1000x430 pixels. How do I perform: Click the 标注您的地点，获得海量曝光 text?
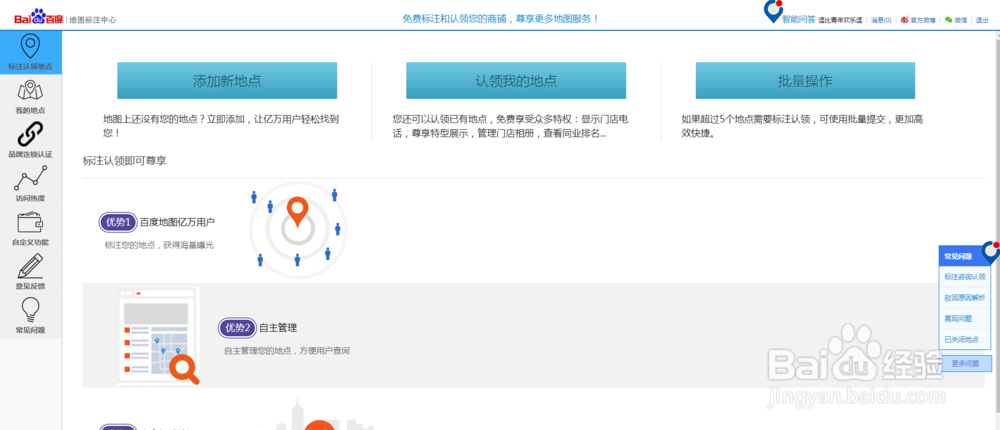click(159, 245)
